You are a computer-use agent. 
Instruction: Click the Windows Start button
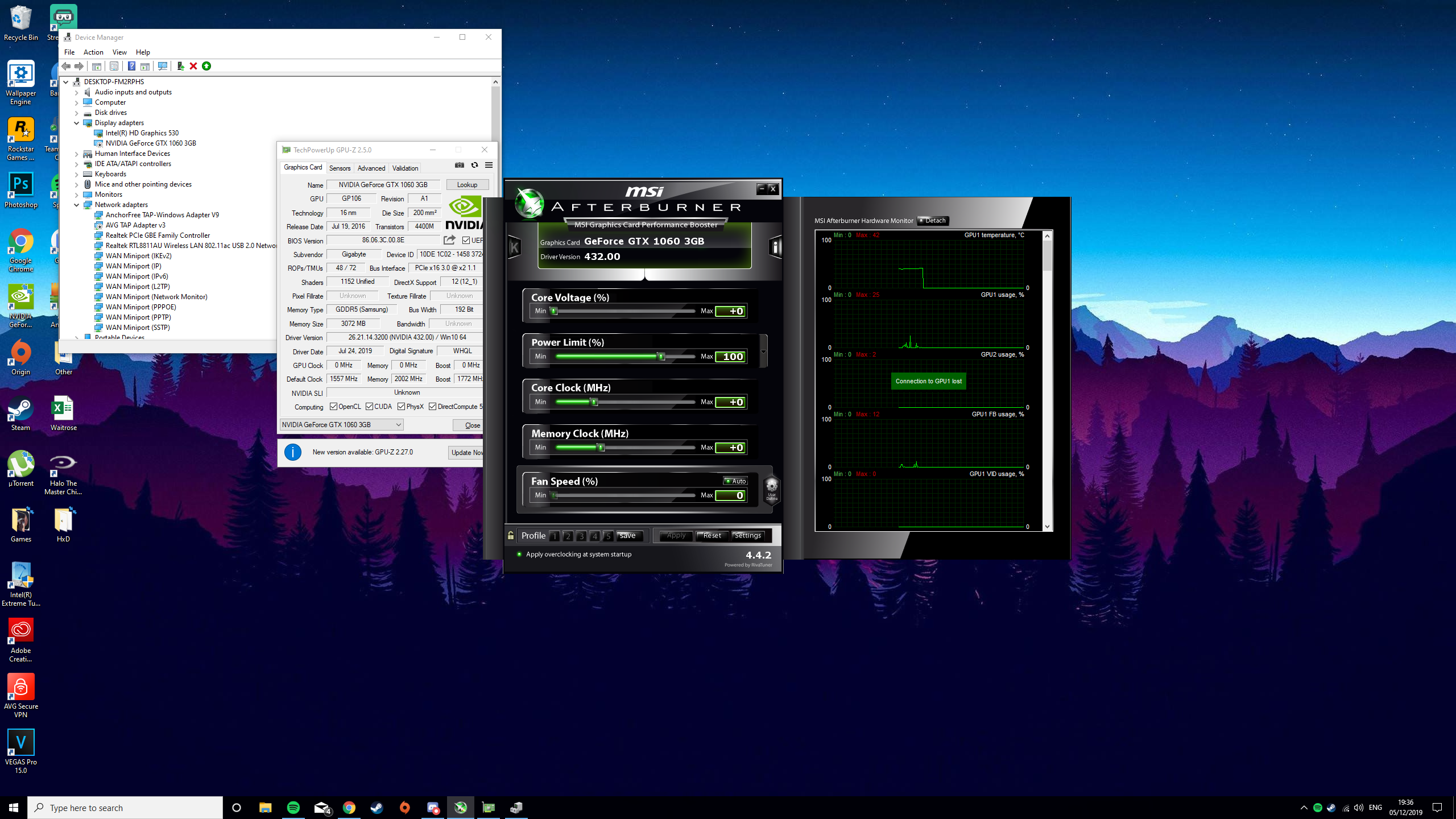[x=14, y=808]
